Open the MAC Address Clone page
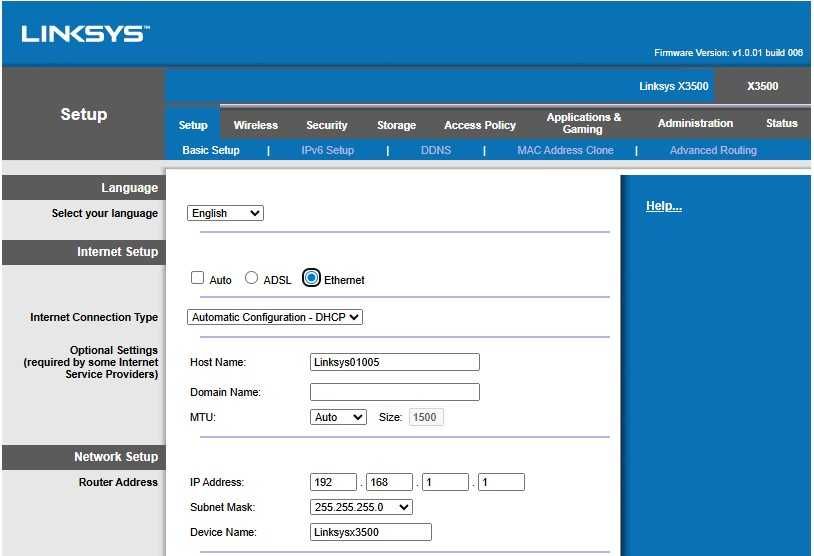 tap(565, 150)
